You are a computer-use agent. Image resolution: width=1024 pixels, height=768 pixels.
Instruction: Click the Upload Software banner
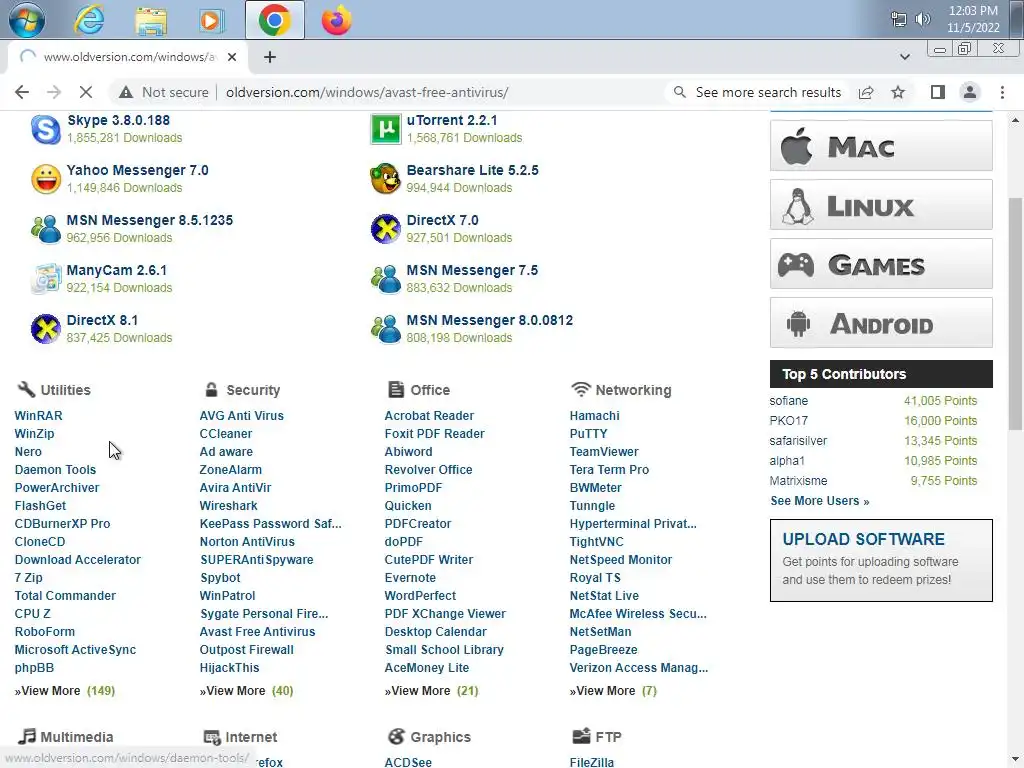coord(881,560)
